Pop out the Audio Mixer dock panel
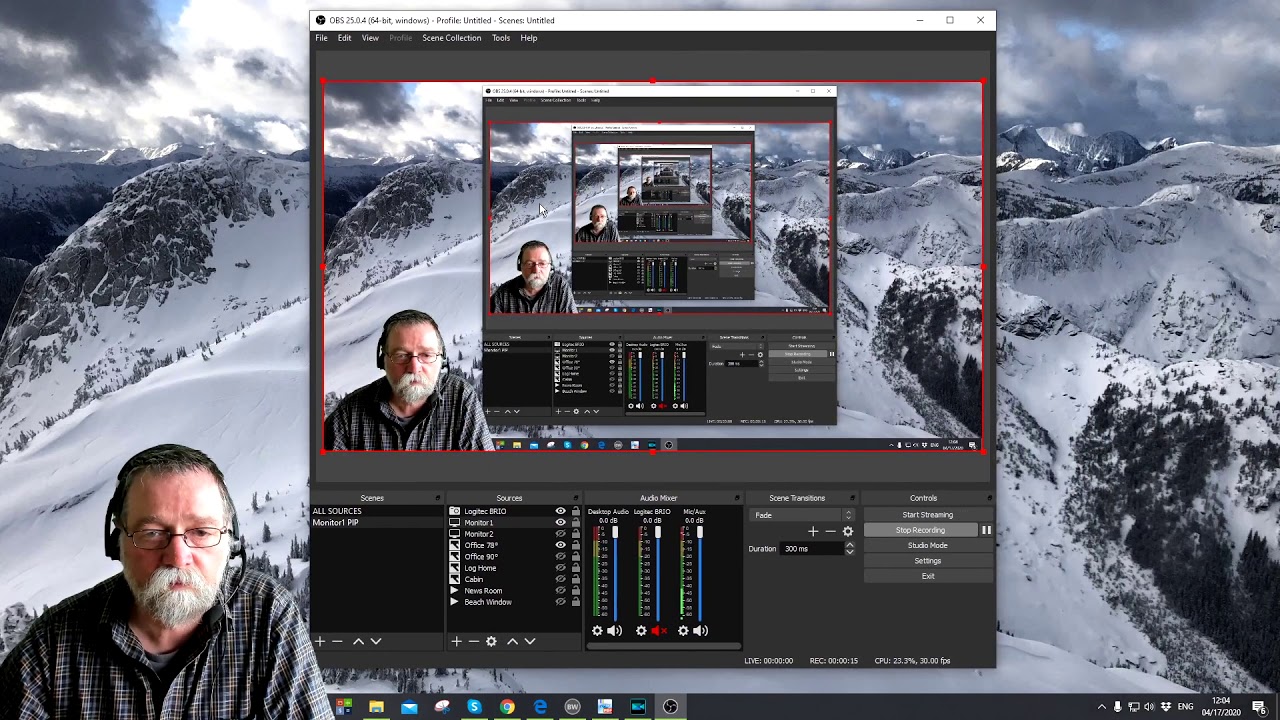The image size is (1280, 720). click(x=737, y=498)
